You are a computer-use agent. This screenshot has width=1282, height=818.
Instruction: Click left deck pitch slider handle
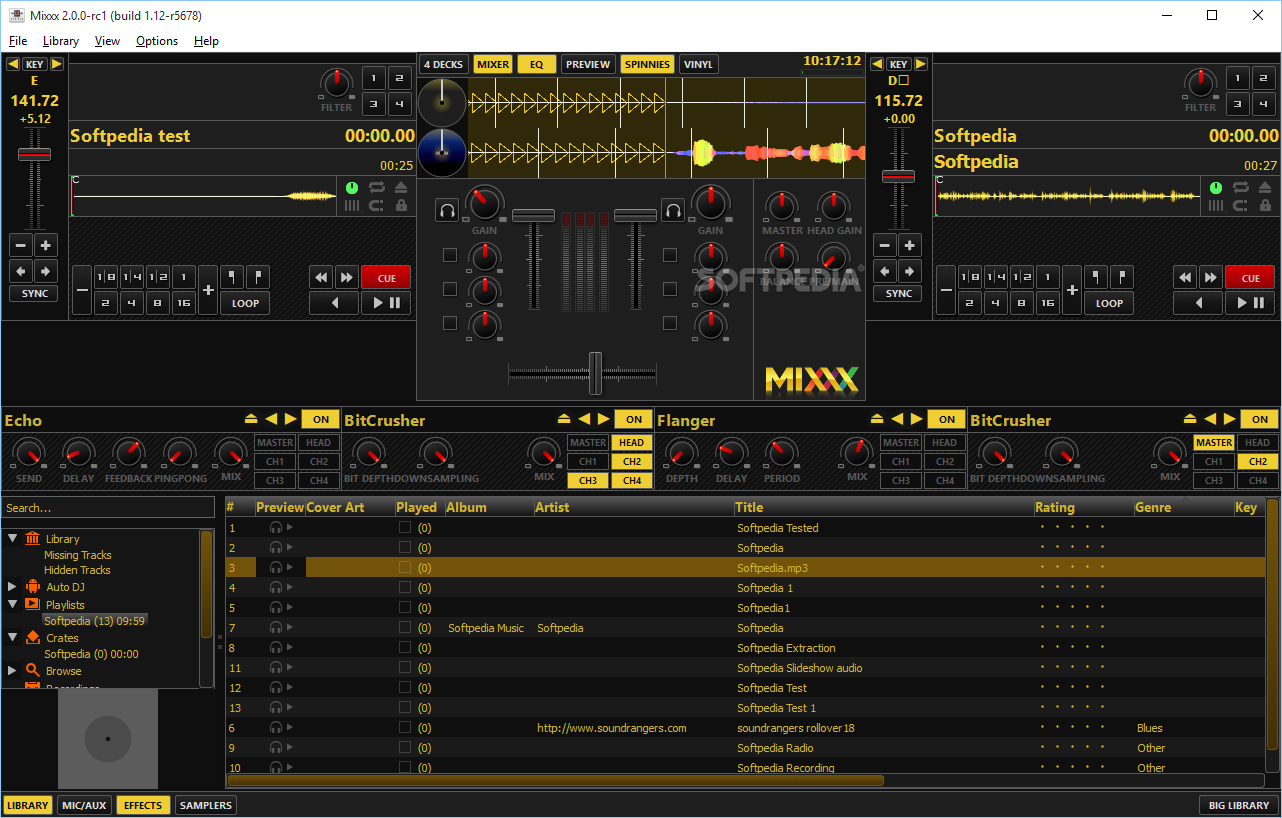[35, 154]
